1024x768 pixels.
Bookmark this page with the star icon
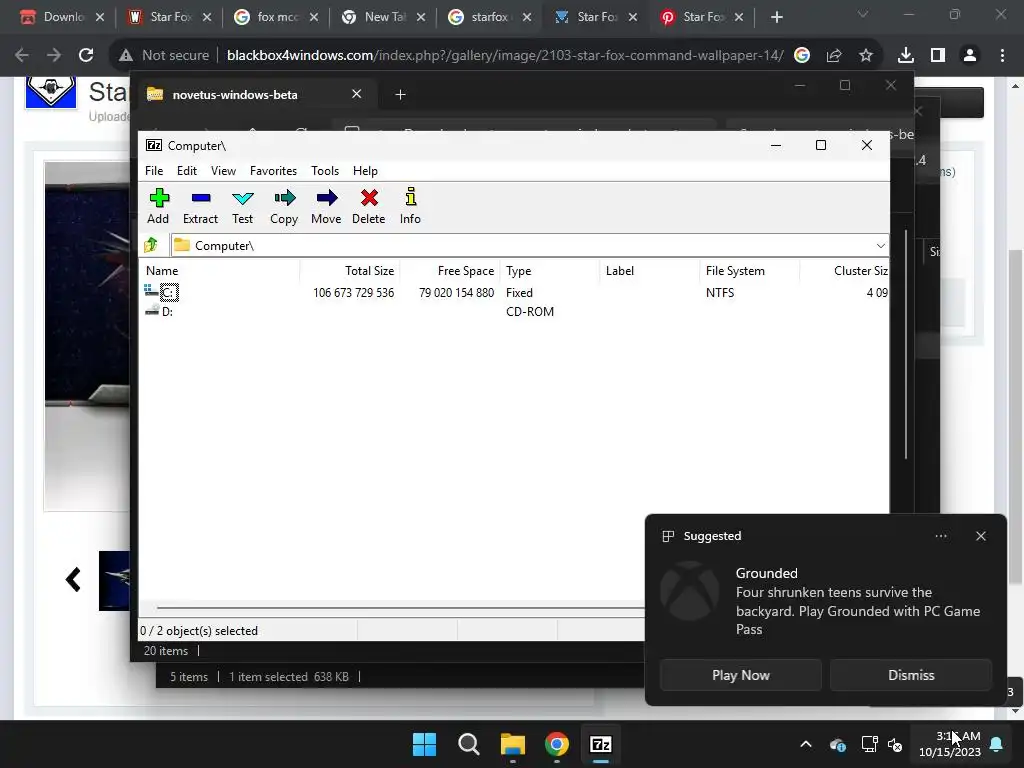point(866,56)
